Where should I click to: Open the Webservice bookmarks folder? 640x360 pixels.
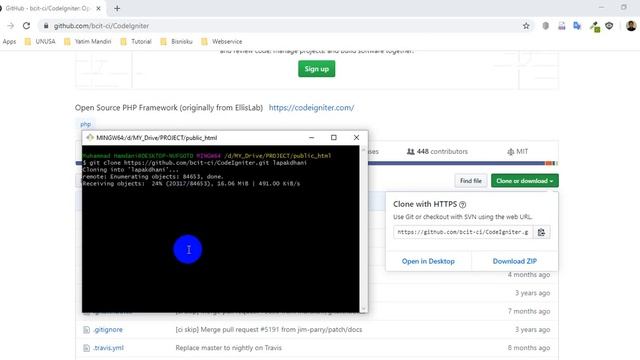tap(222, 42)
